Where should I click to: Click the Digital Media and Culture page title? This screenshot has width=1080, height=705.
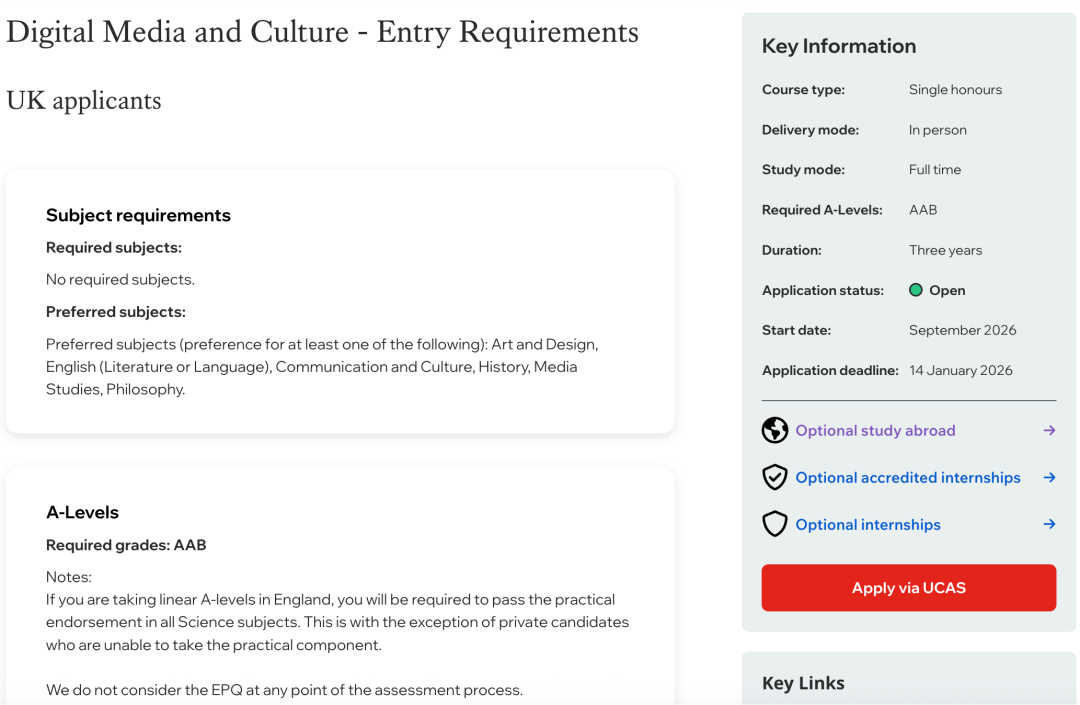coord(322,32)
